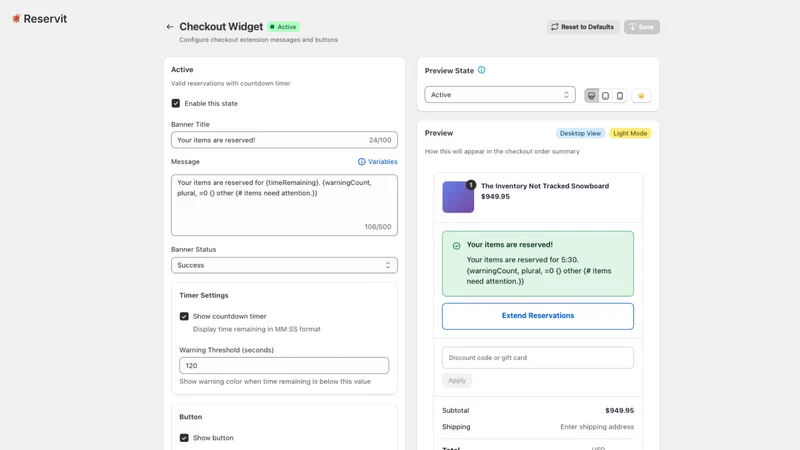The width and height of the screenshot is (800, 450).
Task: Focus the Banner Title input field
Action: (x=284, y=140)
